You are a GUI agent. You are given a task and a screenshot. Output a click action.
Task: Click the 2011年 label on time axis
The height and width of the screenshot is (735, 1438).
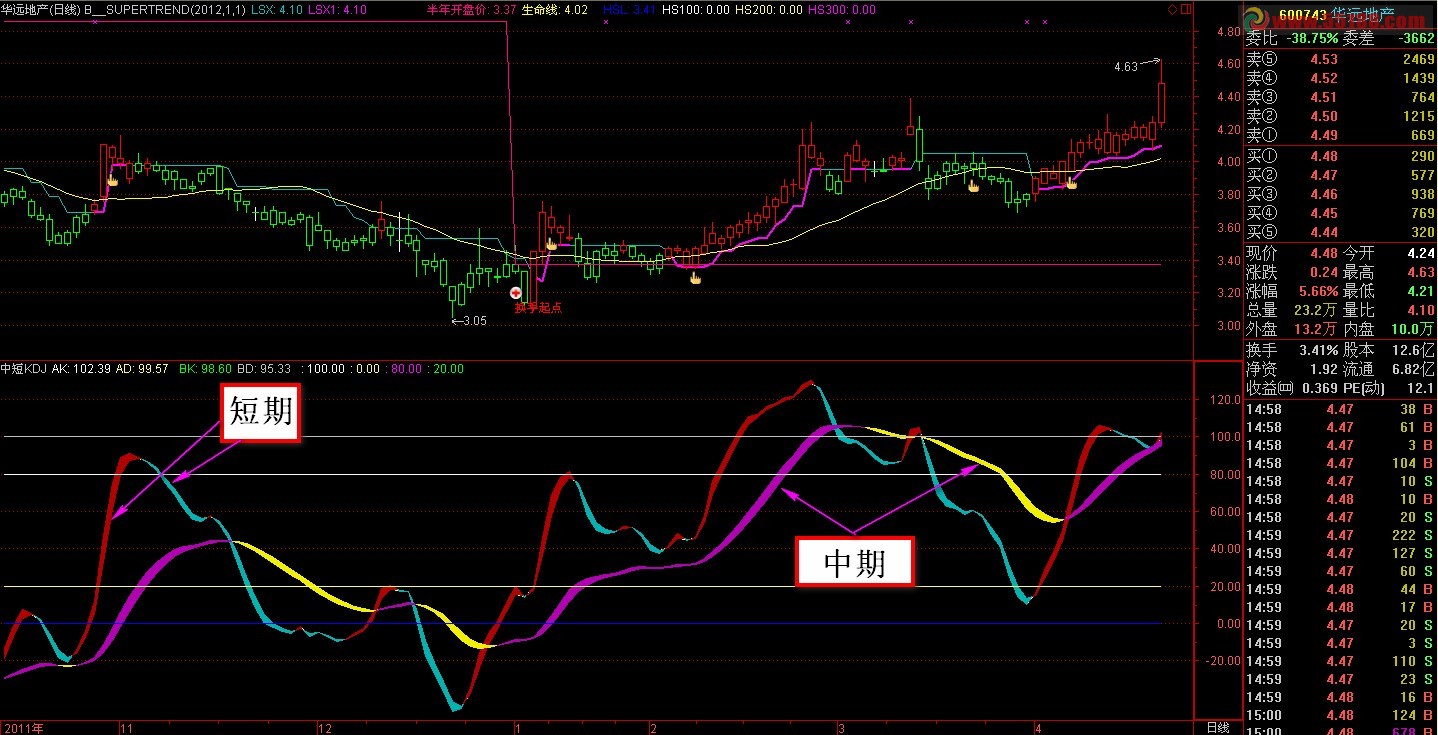pyautogui.click(x=24, y=727)
